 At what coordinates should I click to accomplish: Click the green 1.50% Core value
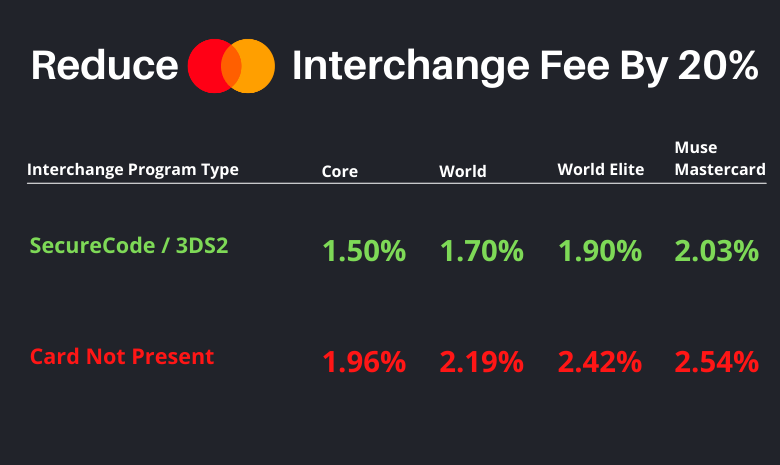pyautogui.click(x=364, y=251)
